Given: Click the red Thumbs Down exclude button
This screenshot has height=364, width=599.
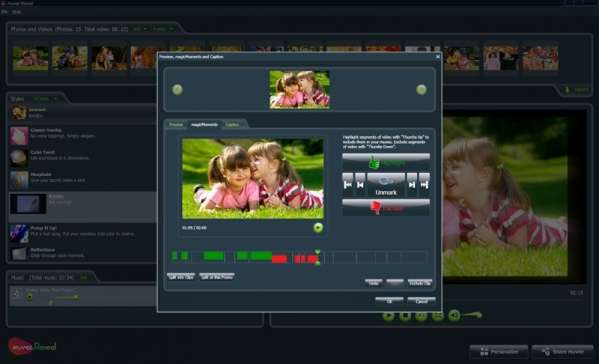Looking at the screenshot, I should 386,207.
